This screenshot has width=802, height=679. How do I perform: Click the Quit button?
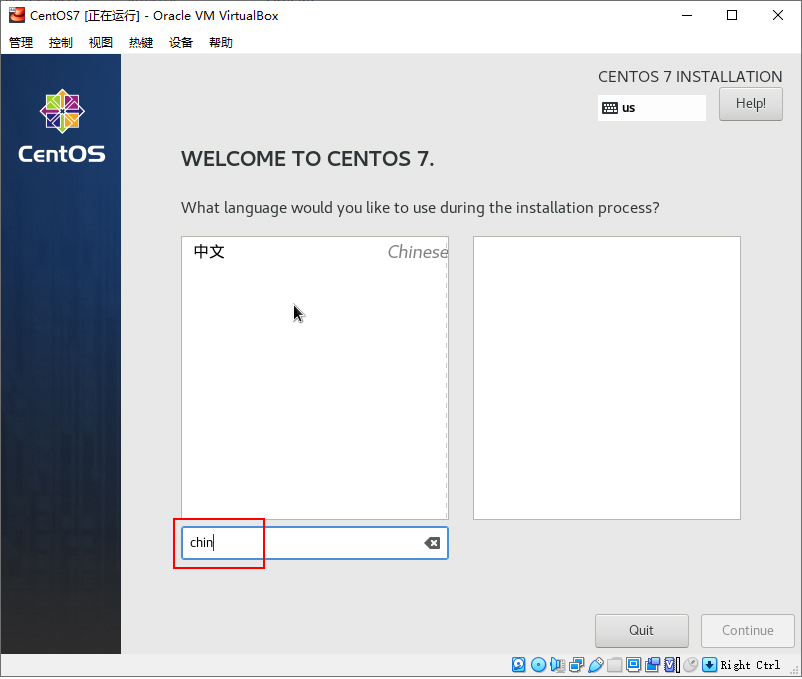click(x=641, y=630)
